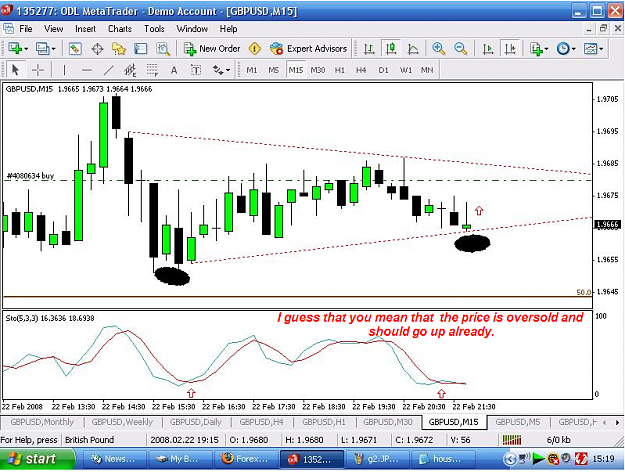Switch timeframe to M5

[x=273, y=70]
